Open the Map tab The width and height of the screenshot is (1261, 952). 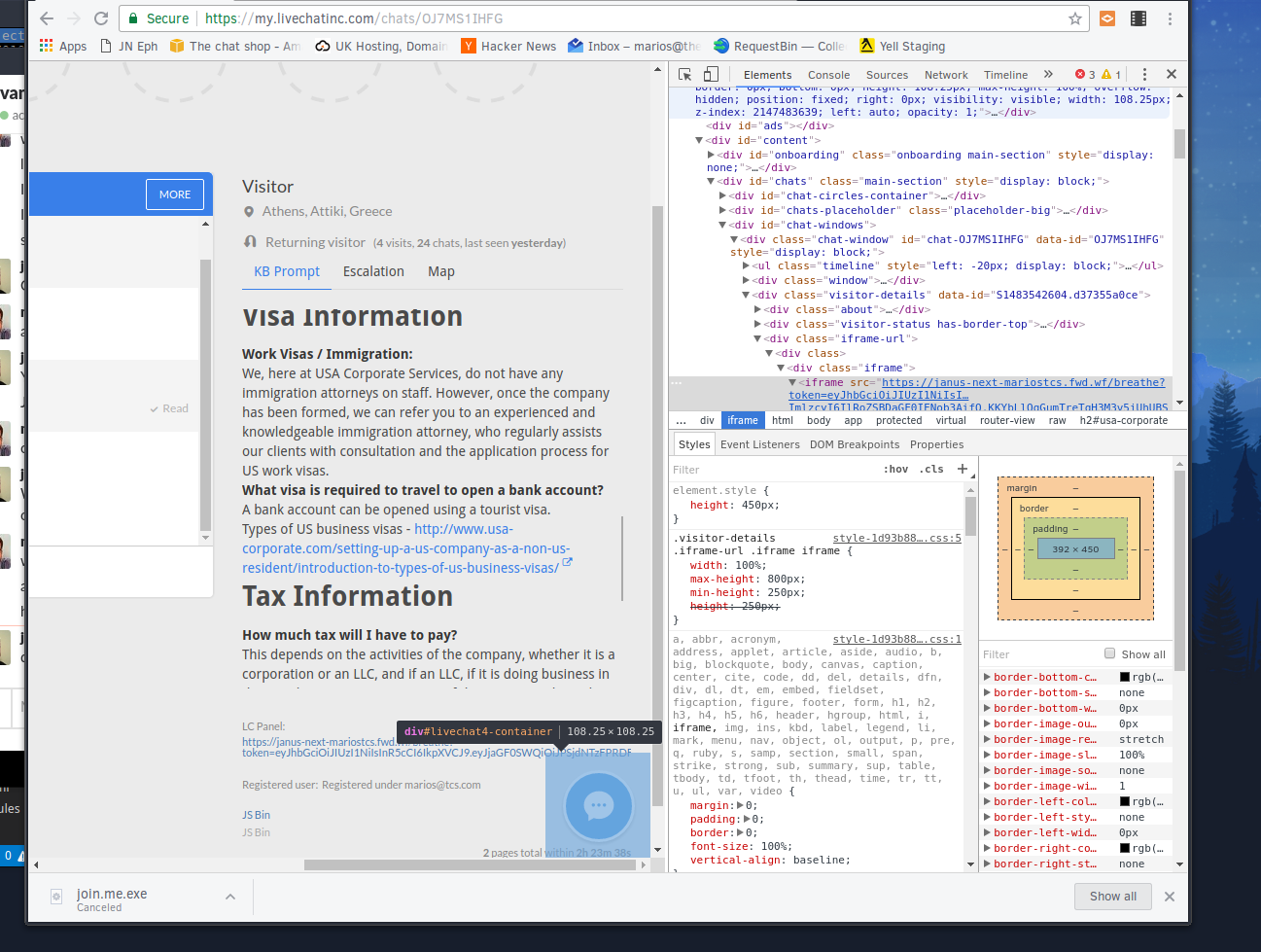coord(441,271)
